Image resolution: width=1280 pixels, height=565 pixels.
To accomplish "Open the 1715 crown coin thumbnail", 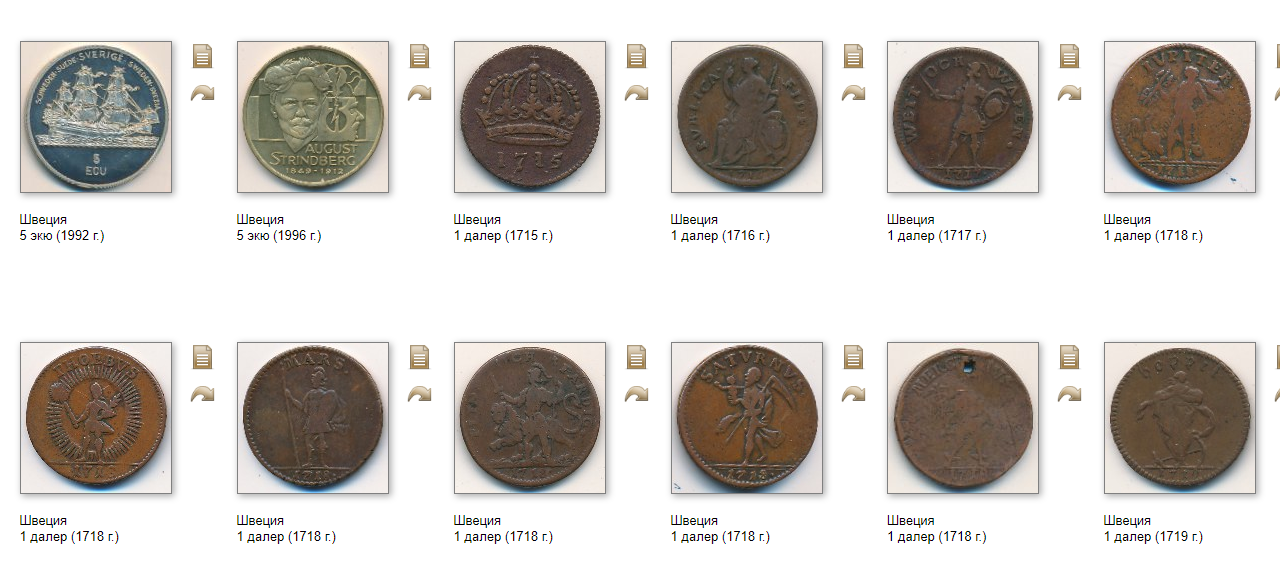I will [x=530, y=117].
